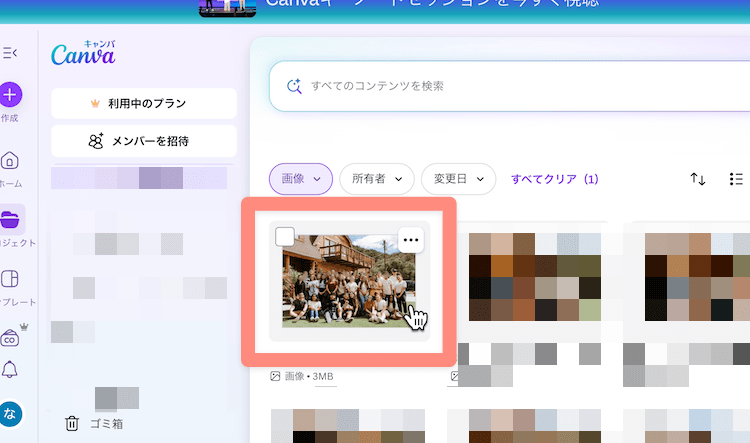Click the すべてのコンテンツを検索 search field
This screenshot has width=750, height=443.
tap(509, 86)
